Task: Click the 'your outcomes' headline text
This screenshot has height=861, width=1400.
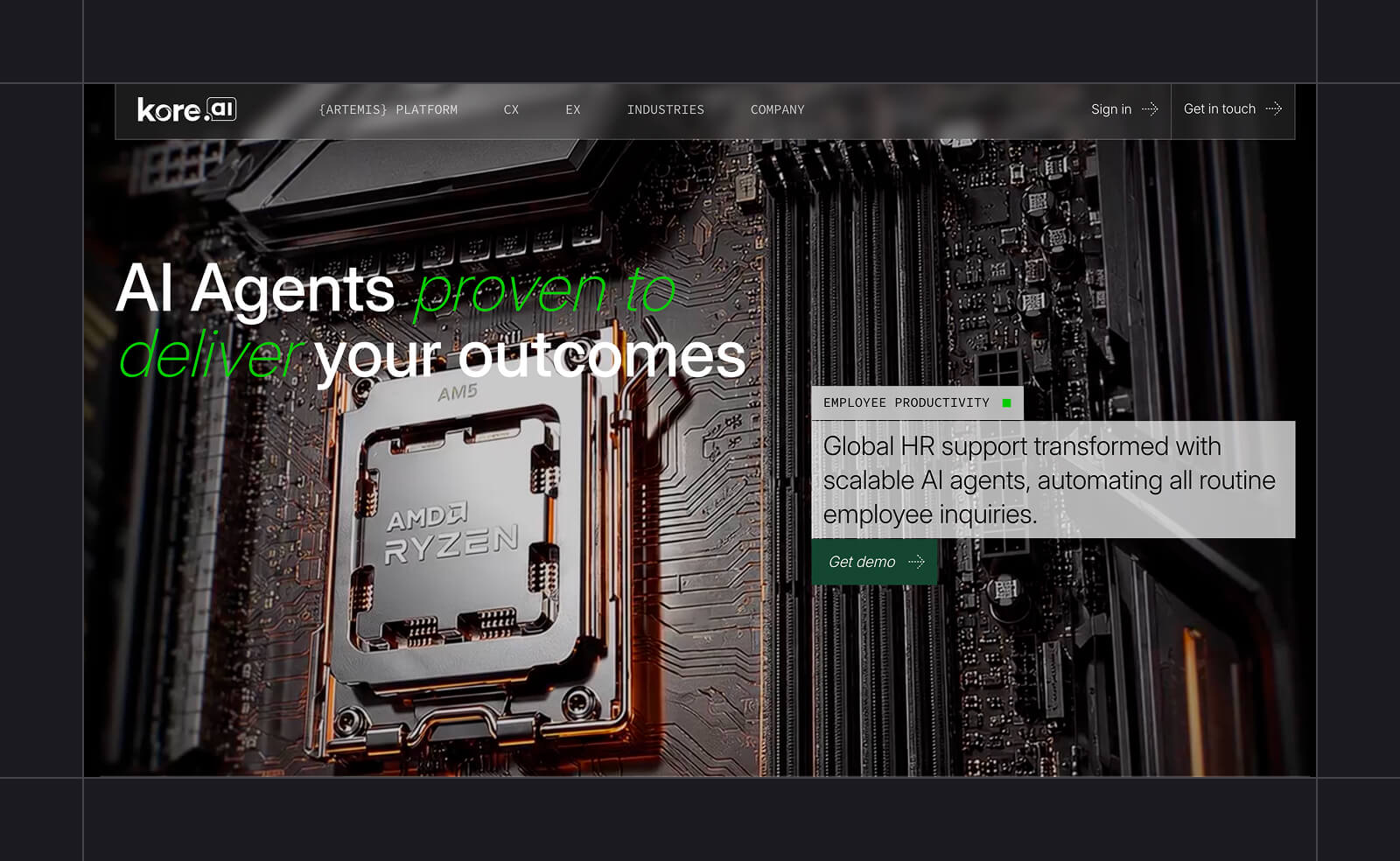Action: [530, 357]
